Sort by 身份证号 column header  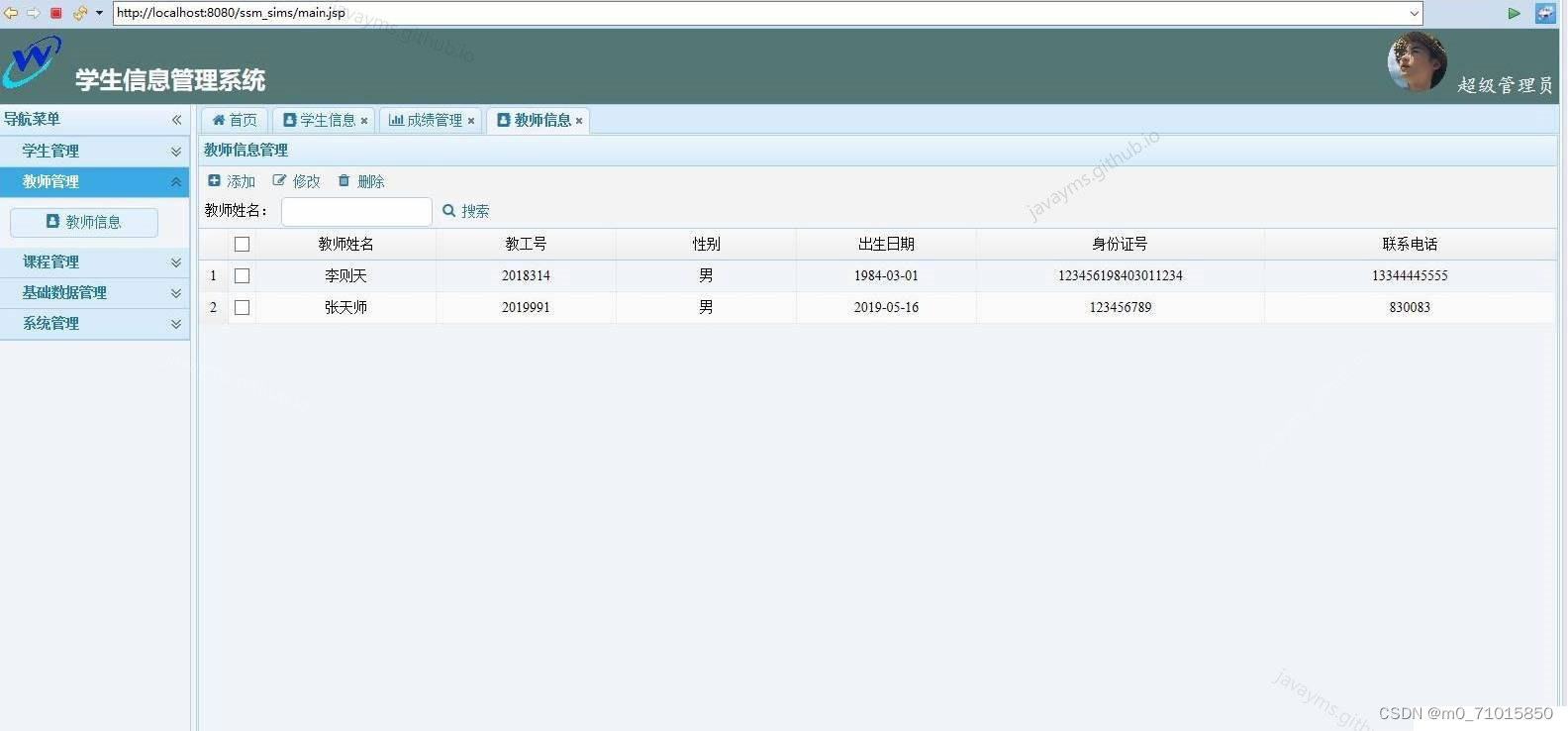click(1120, 244)
